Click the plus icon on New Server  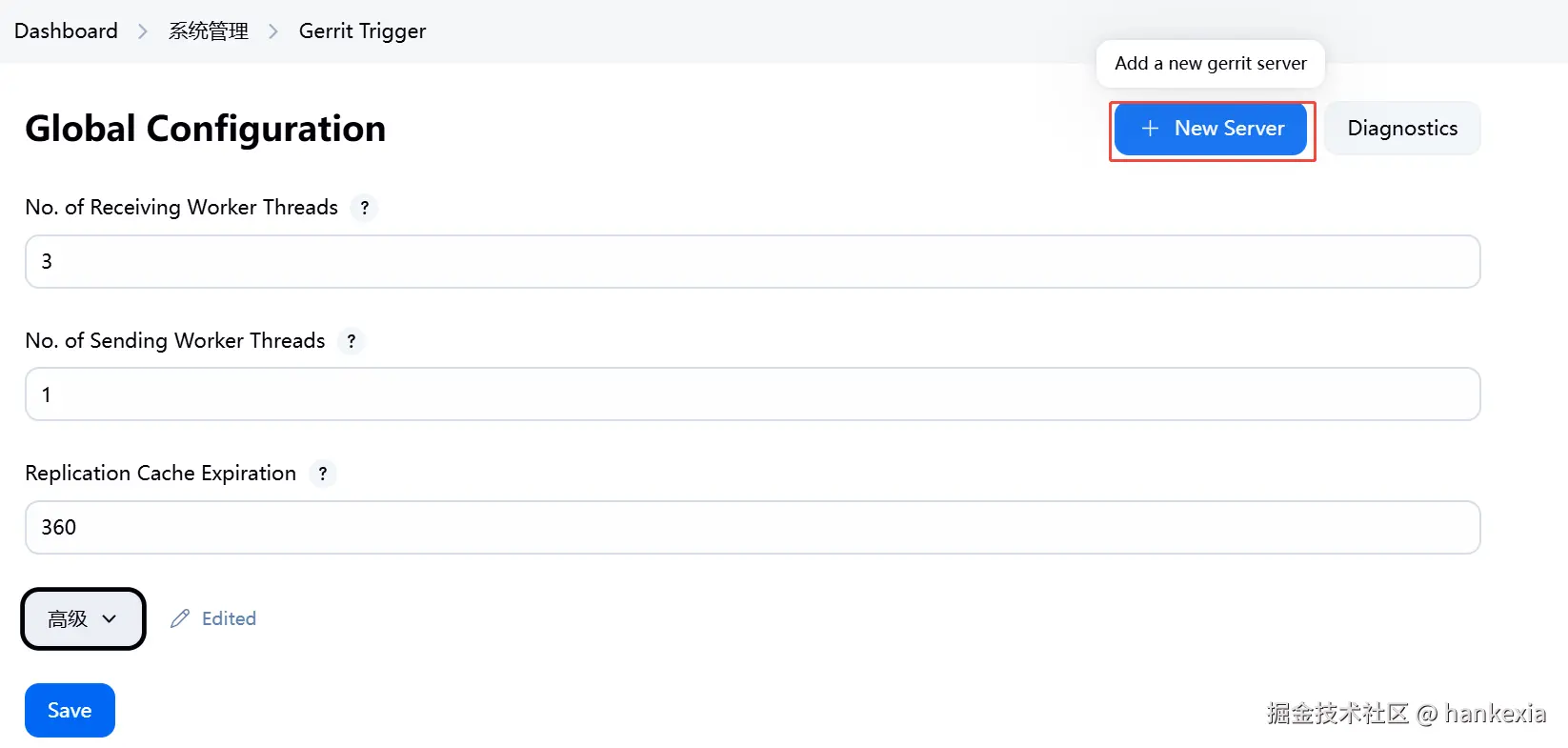[1150, 129]
